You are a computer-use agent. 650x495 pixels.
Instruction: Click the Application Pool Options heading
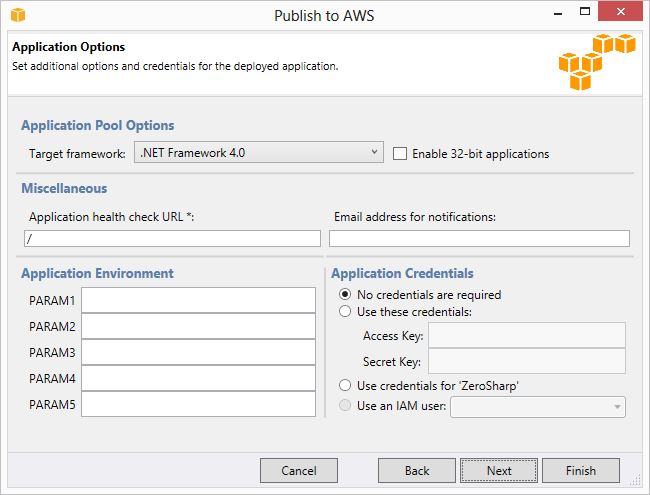(98, 126)
